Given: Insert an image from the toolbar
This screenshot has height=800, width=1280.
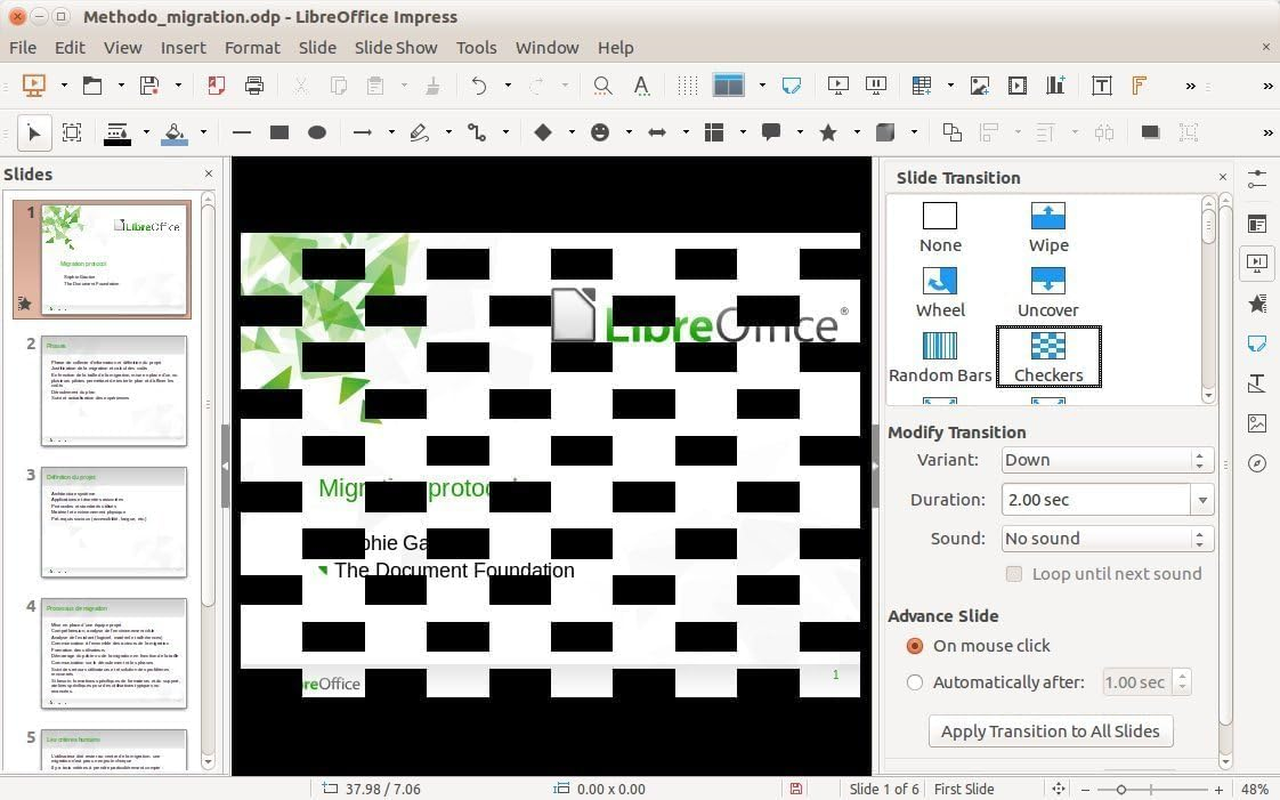Looking at the screenshot, I should [979, 85].
